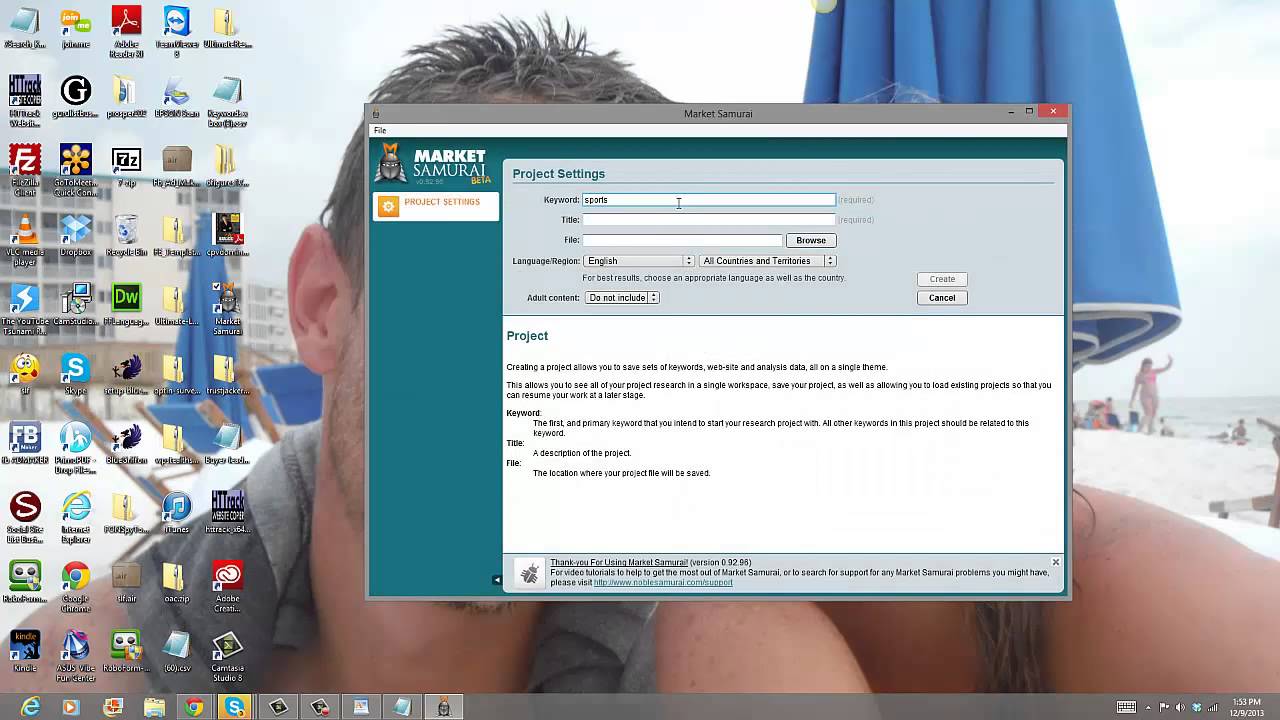The image size is (1280, 720).
Task: Collapse the sidebar using the left arrow
Action: 497,580
